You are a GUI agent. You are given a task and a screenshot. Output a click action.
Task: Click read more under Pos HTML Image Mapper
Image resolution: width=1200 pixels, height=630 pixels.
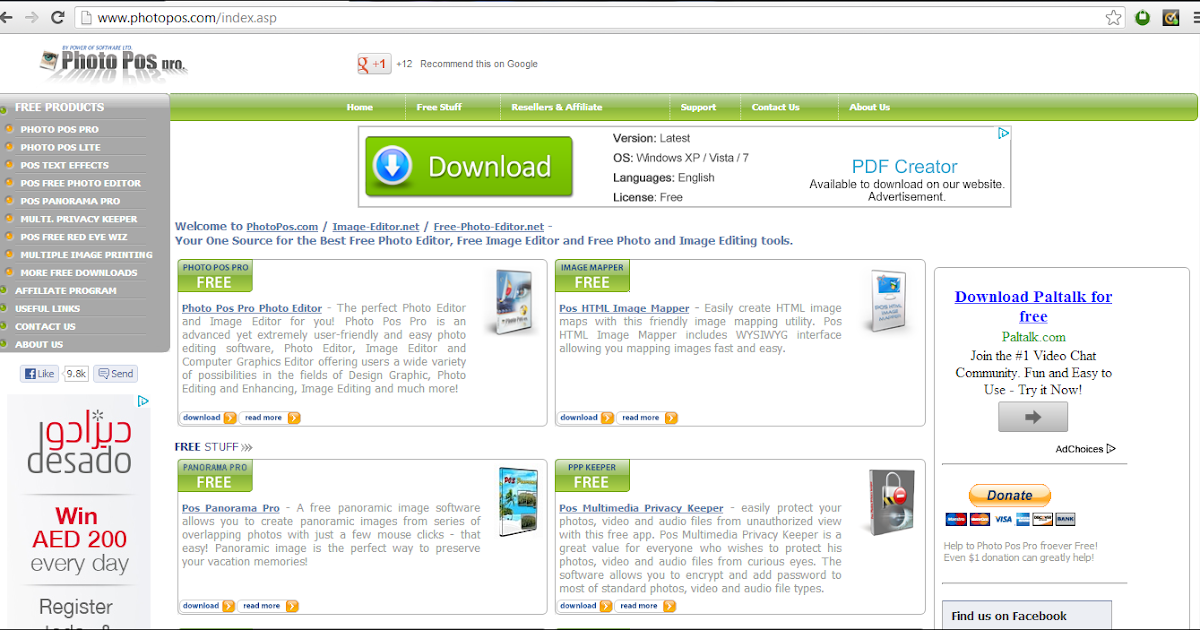[x=648, y=418]
